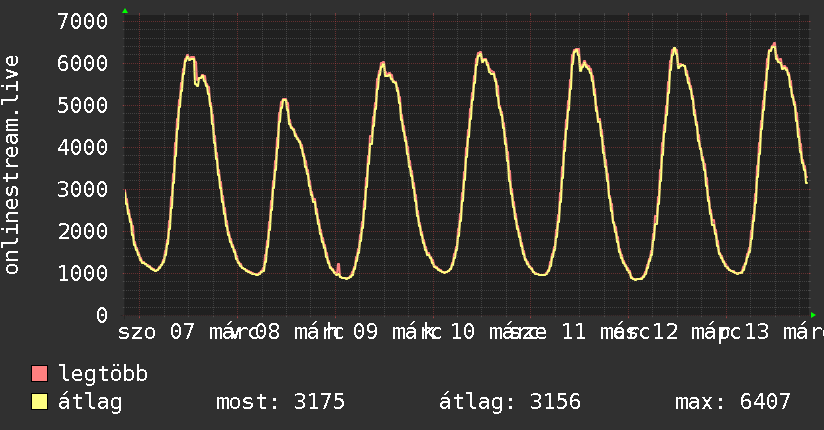Select the 'most: 3175' value text

pos(280,402)
